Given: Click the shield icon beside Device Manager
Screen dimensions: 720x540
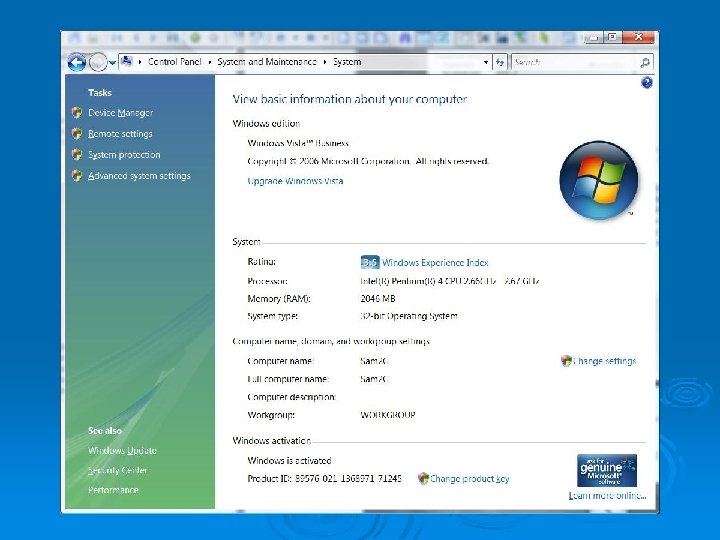Looking at the screenshot, I should coord(77,112).
